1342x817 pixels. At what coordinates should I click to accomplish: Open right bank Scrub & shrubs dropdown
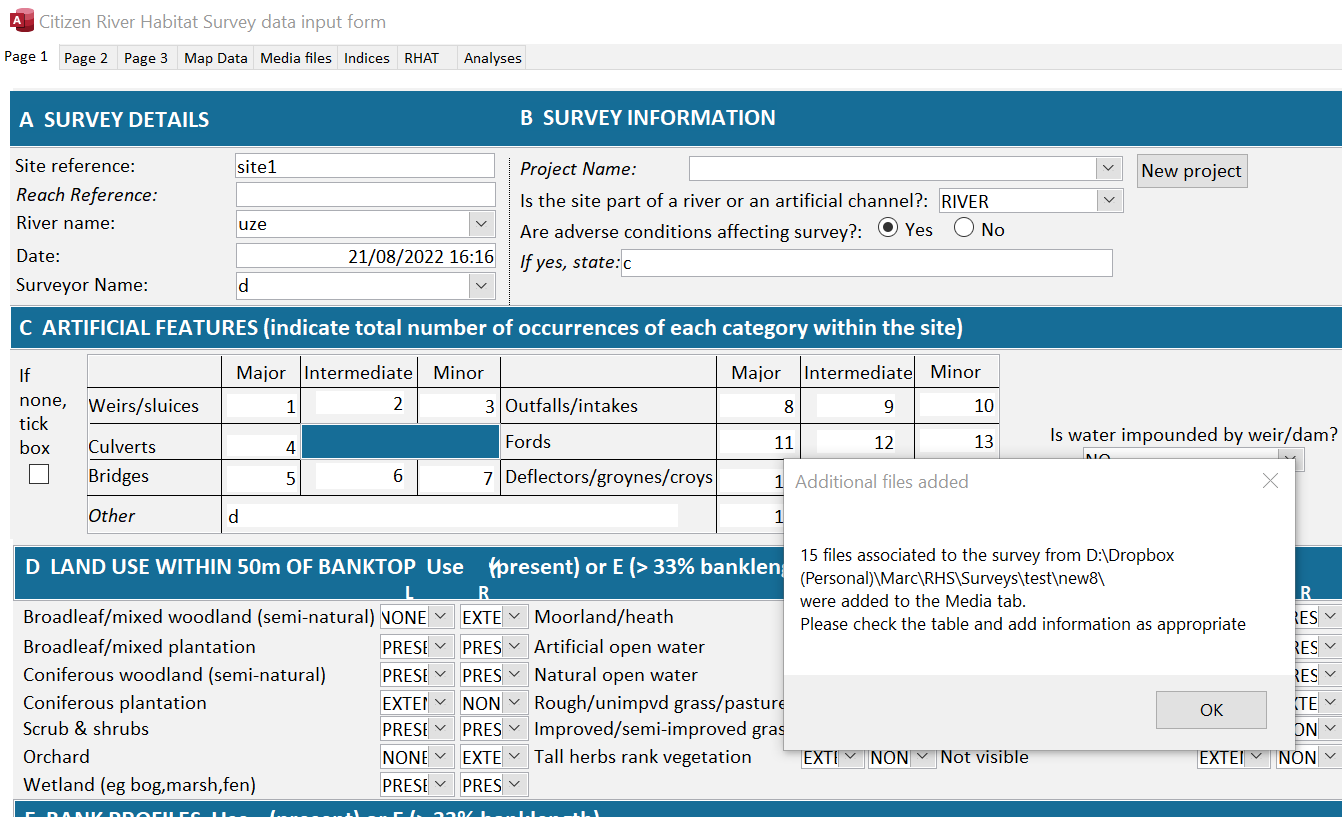tap(516, 729)
